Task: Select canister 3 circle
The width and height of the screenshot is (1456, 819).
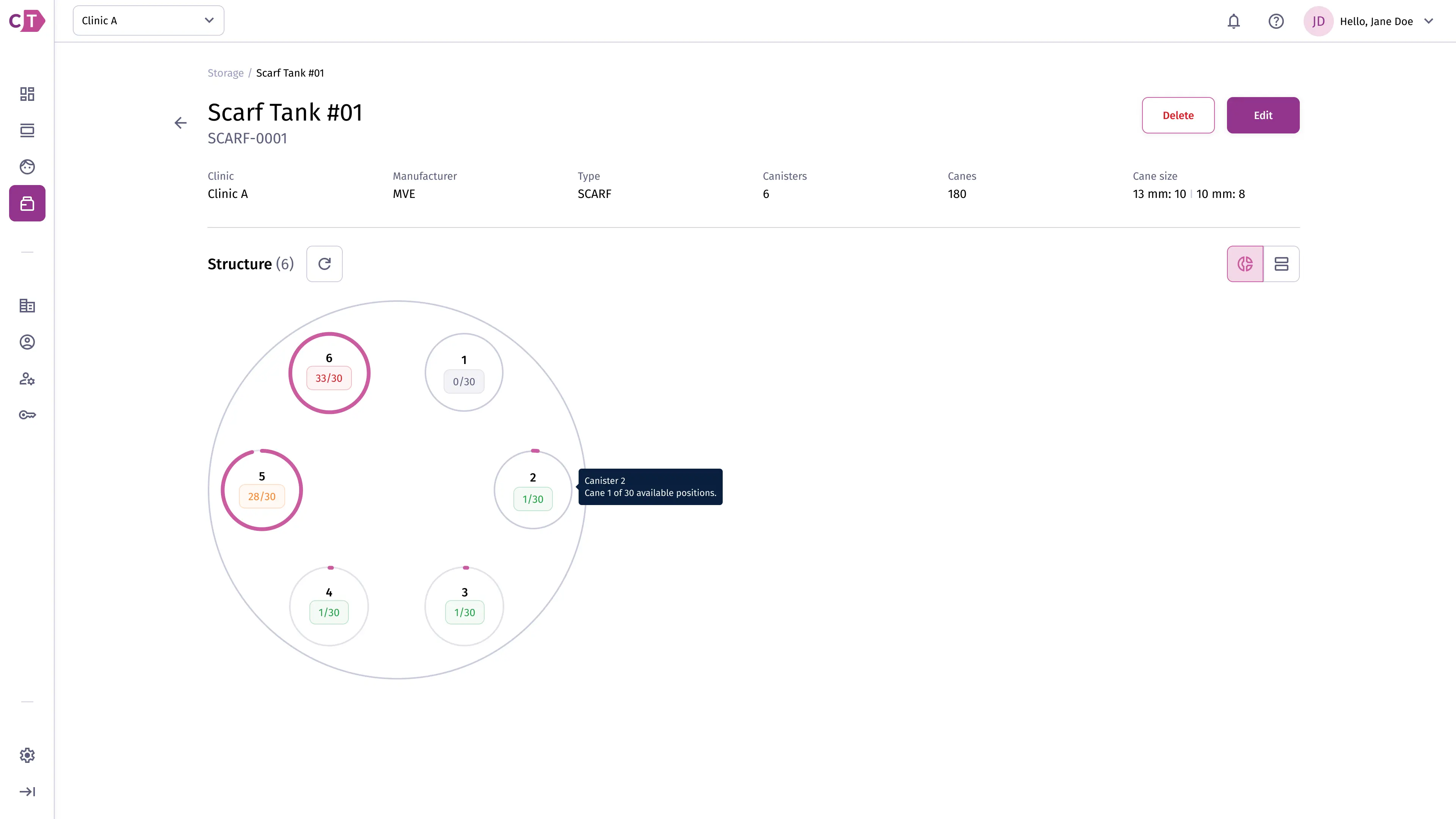Action: [x=464, y=607]
